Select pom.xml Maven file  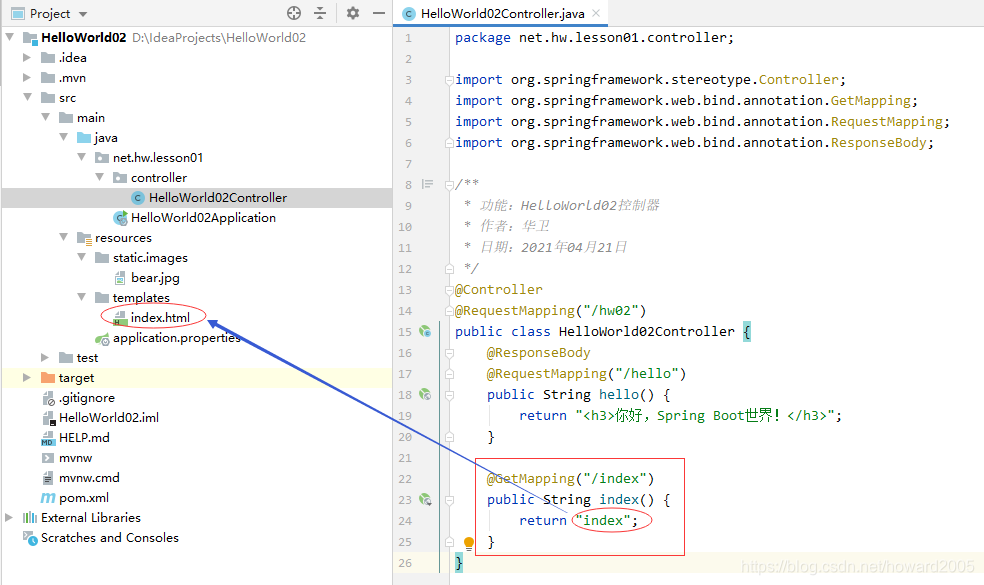pyautogui.click(x=83, y=498)
